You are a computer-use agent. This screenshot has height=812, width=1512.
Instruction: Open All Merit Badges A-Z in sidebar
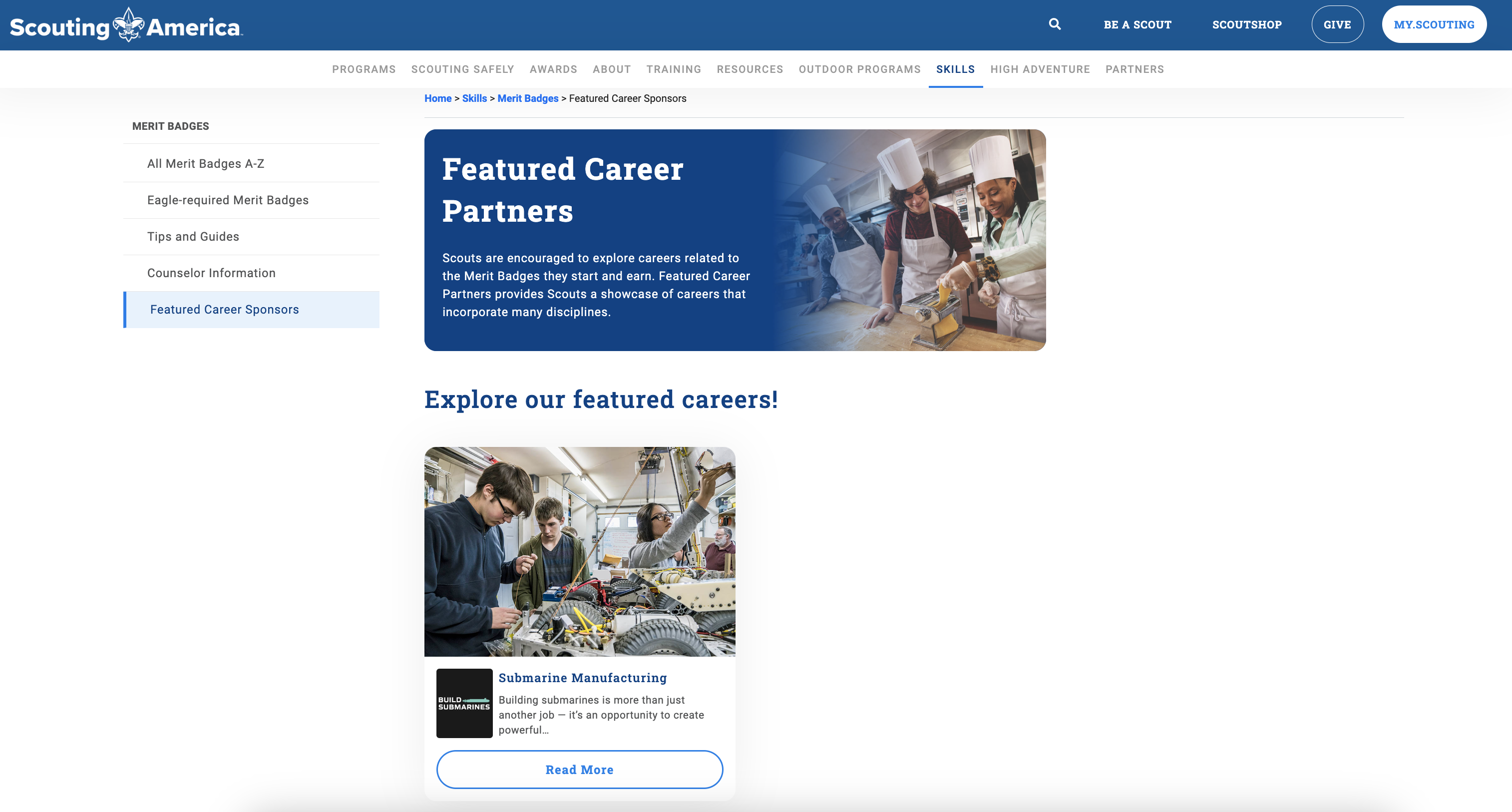[x=251, y=163]
